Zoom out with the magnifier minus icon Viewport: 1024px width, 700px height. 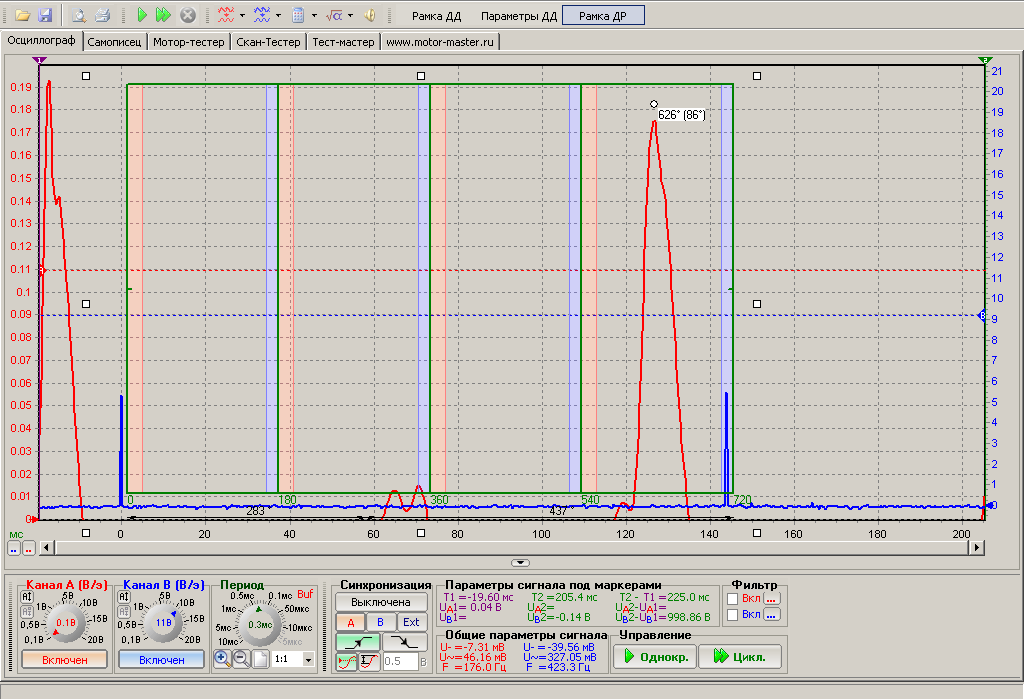pyautogui.click(x=241, y=659)
